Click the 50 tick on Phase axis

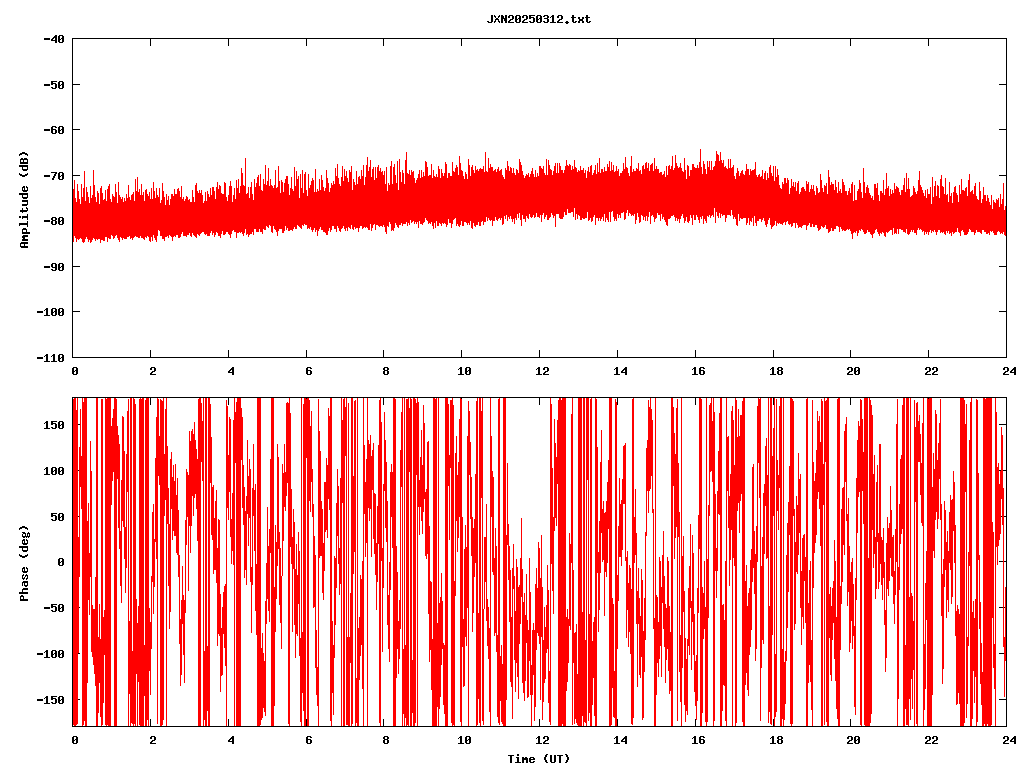57,517
